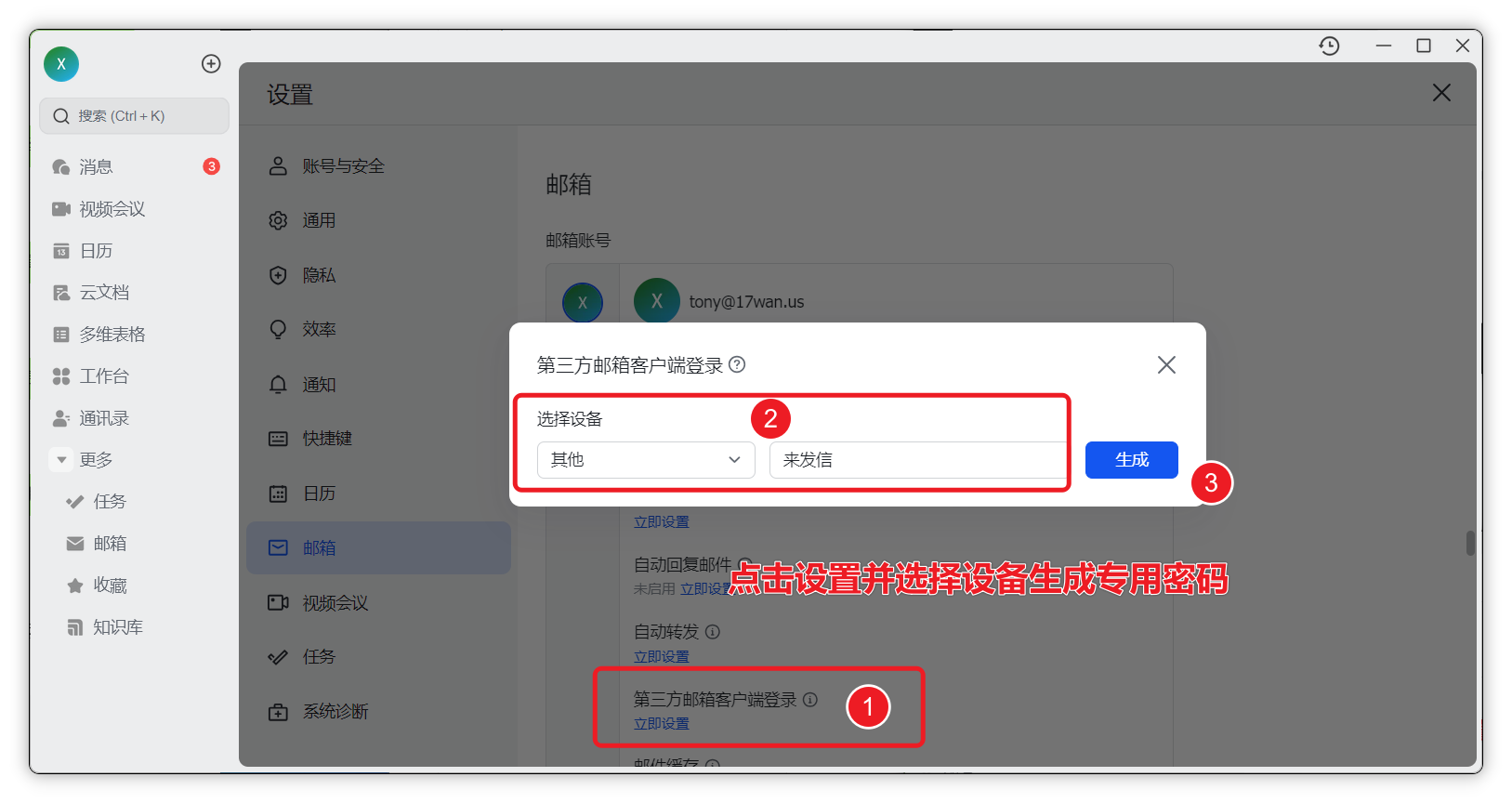Open 通讯录 in the left sidebar
The height and width of the screenshot is (803, 1512).
103,418
